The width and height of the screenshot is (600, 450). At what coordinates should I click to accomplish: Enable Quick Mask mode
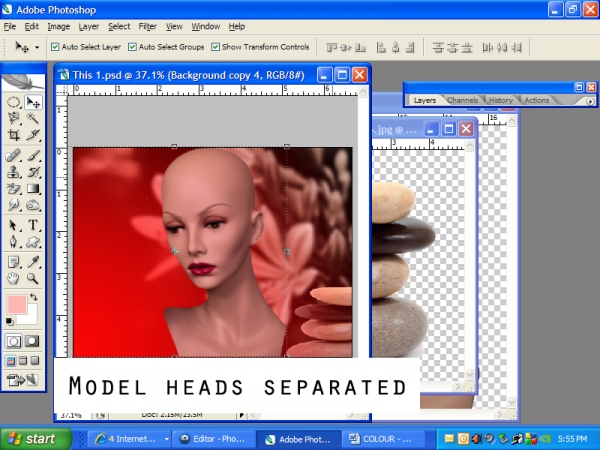pyautogui.click(x=32, y=341)
